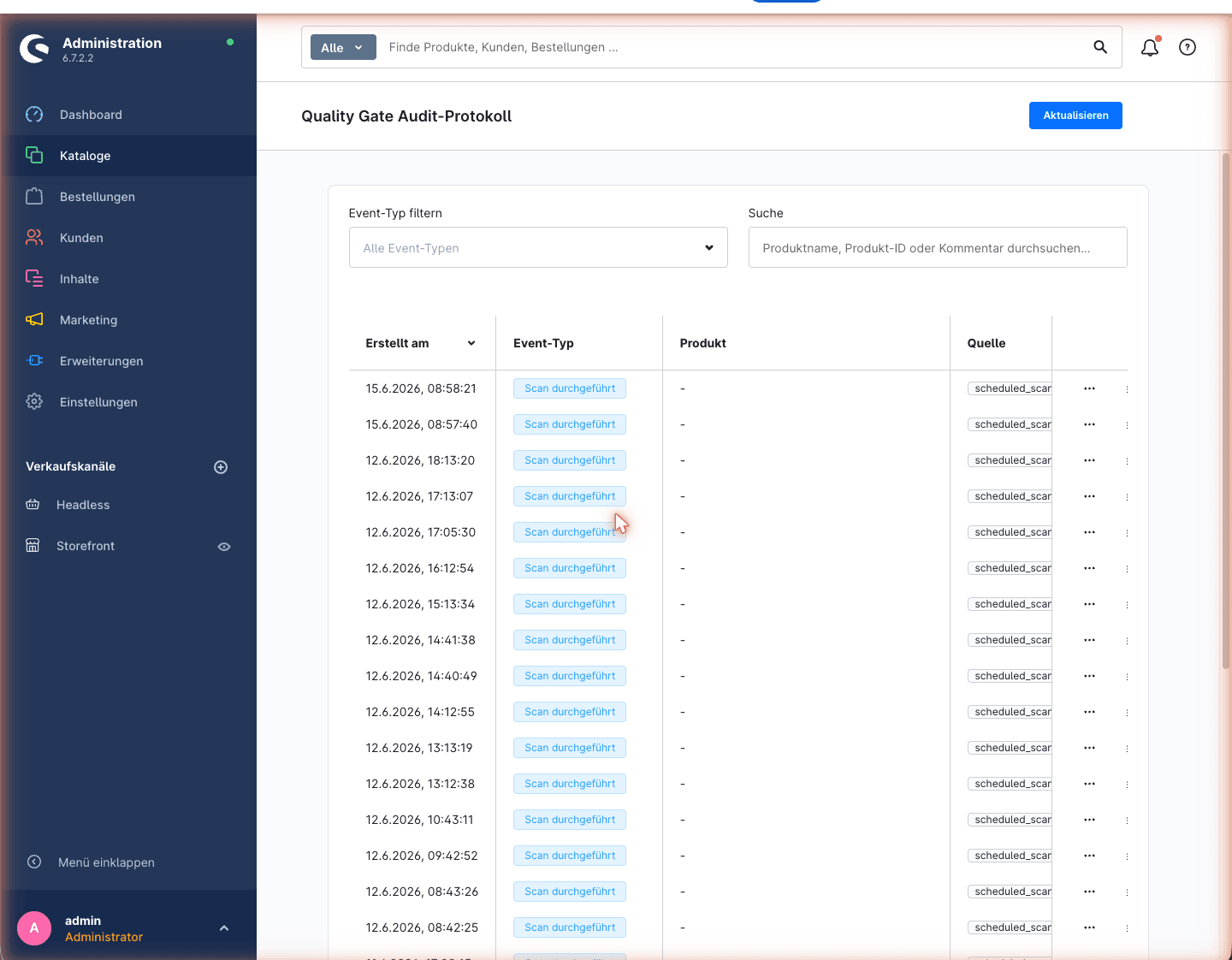Add a sales channel with the plus icon

(x=221, y=467)
